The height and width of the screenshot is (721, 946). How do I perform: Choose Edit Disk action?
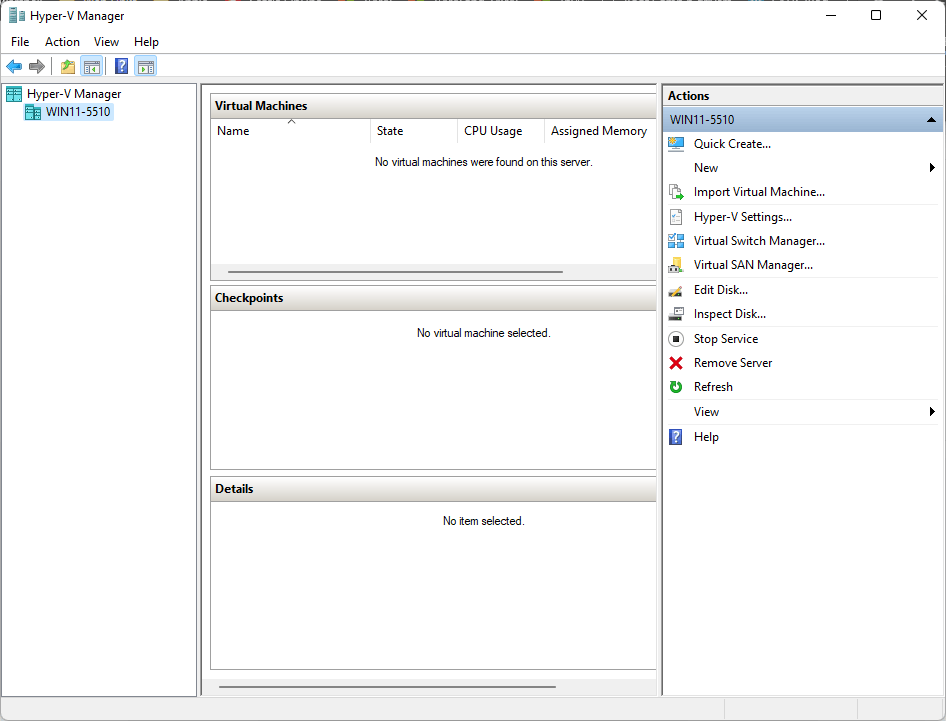(720, 290)
